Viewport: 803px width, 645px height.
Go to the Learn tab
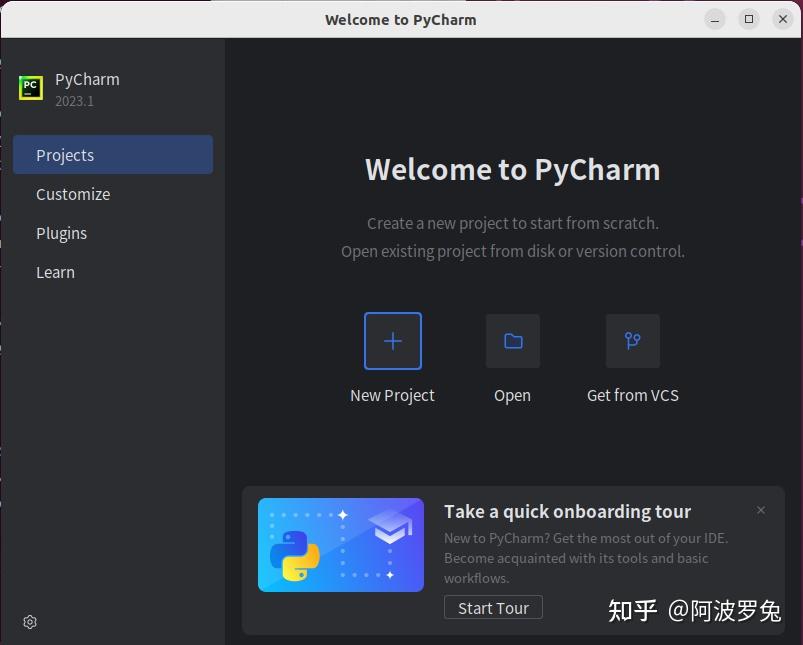(113, 272)
